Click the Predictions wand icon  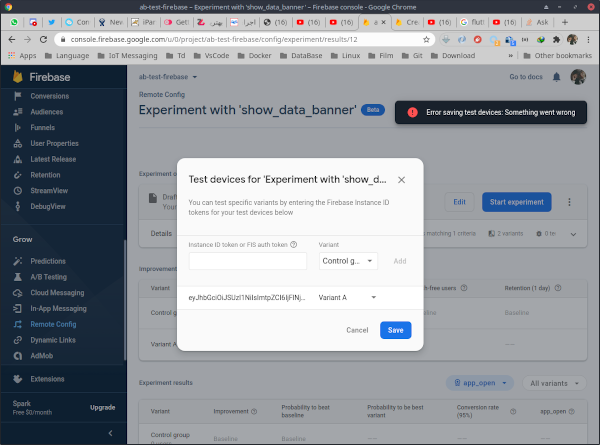pyautogui.click(x=18, y=261)
